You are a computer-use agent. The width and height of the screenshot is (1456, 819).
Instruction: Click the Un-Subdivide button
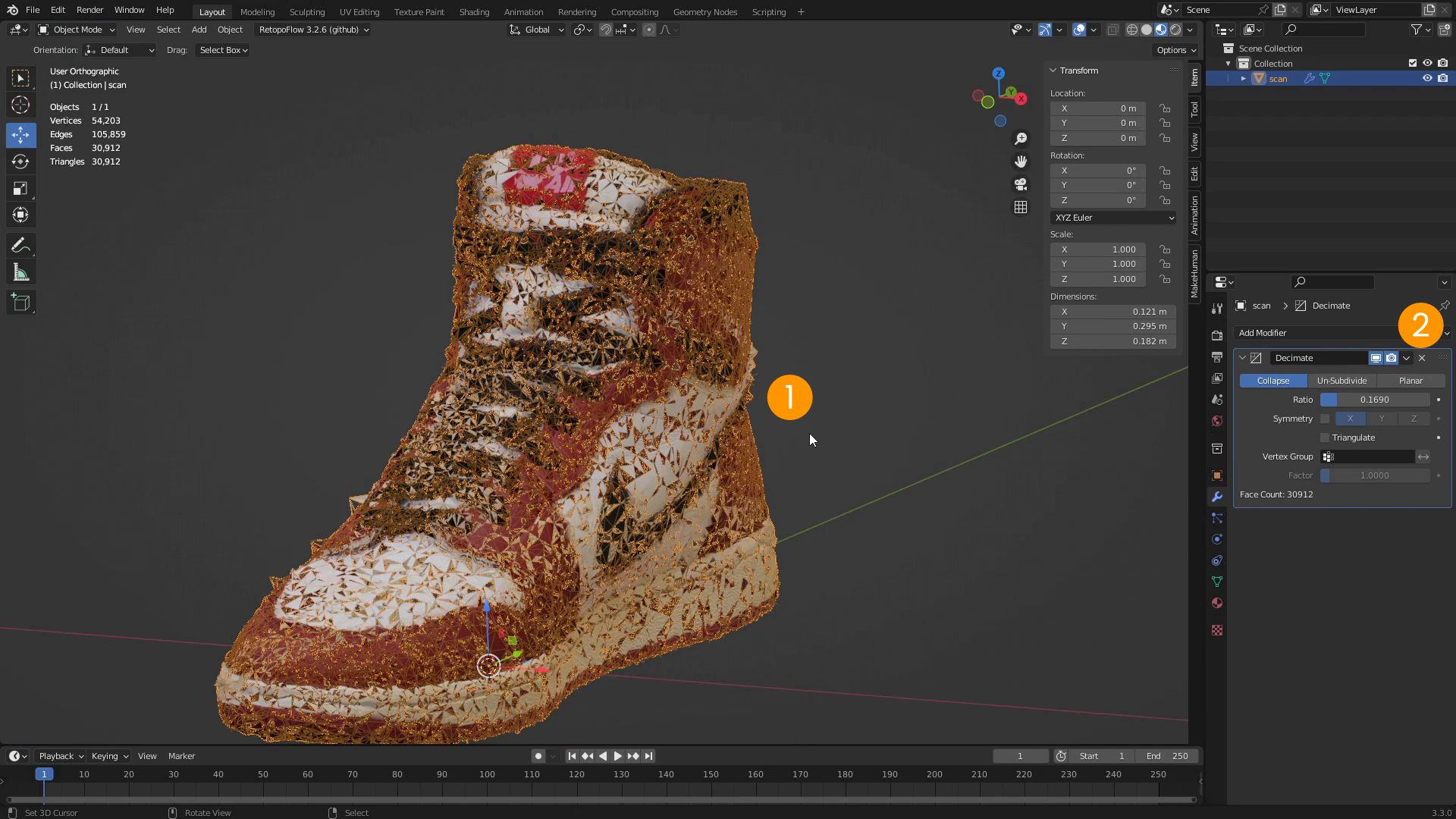(x=1341, y=380)
